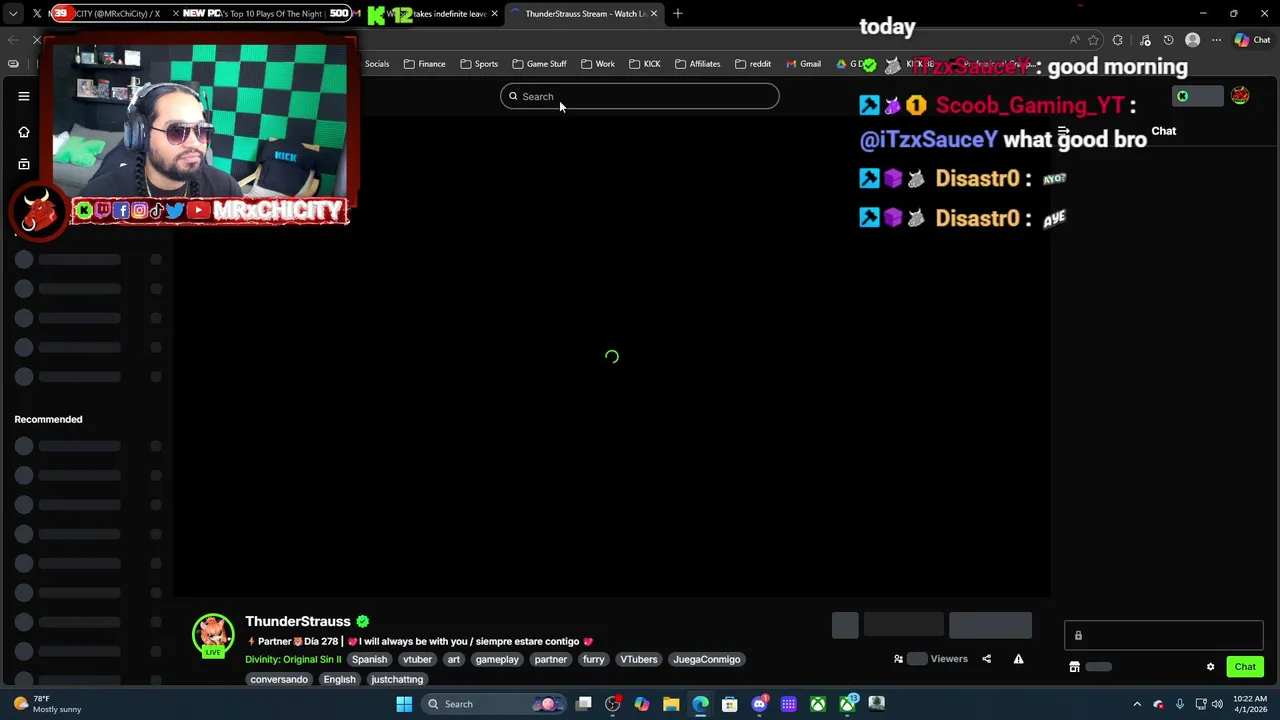Open the reddit bookmarks folder
This screenshot has width=1280, height=720.
753,64
